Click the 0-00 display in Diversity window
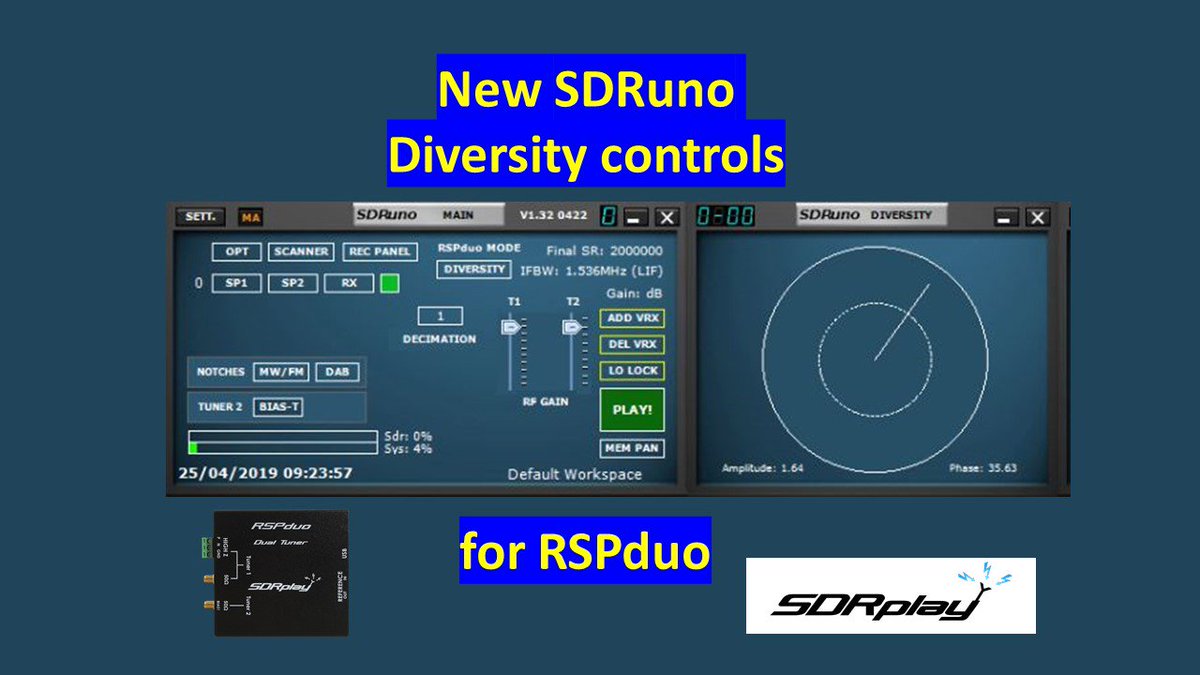The height and width of the screenshot is (675, 1200). click(726, 216)
